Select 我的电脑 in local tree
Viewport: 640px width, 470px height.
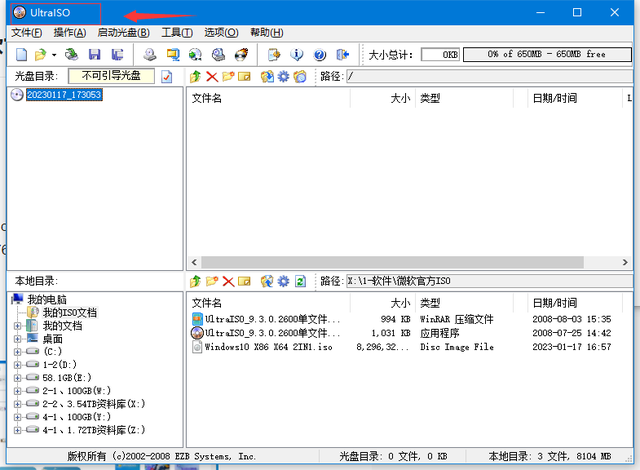47,299
